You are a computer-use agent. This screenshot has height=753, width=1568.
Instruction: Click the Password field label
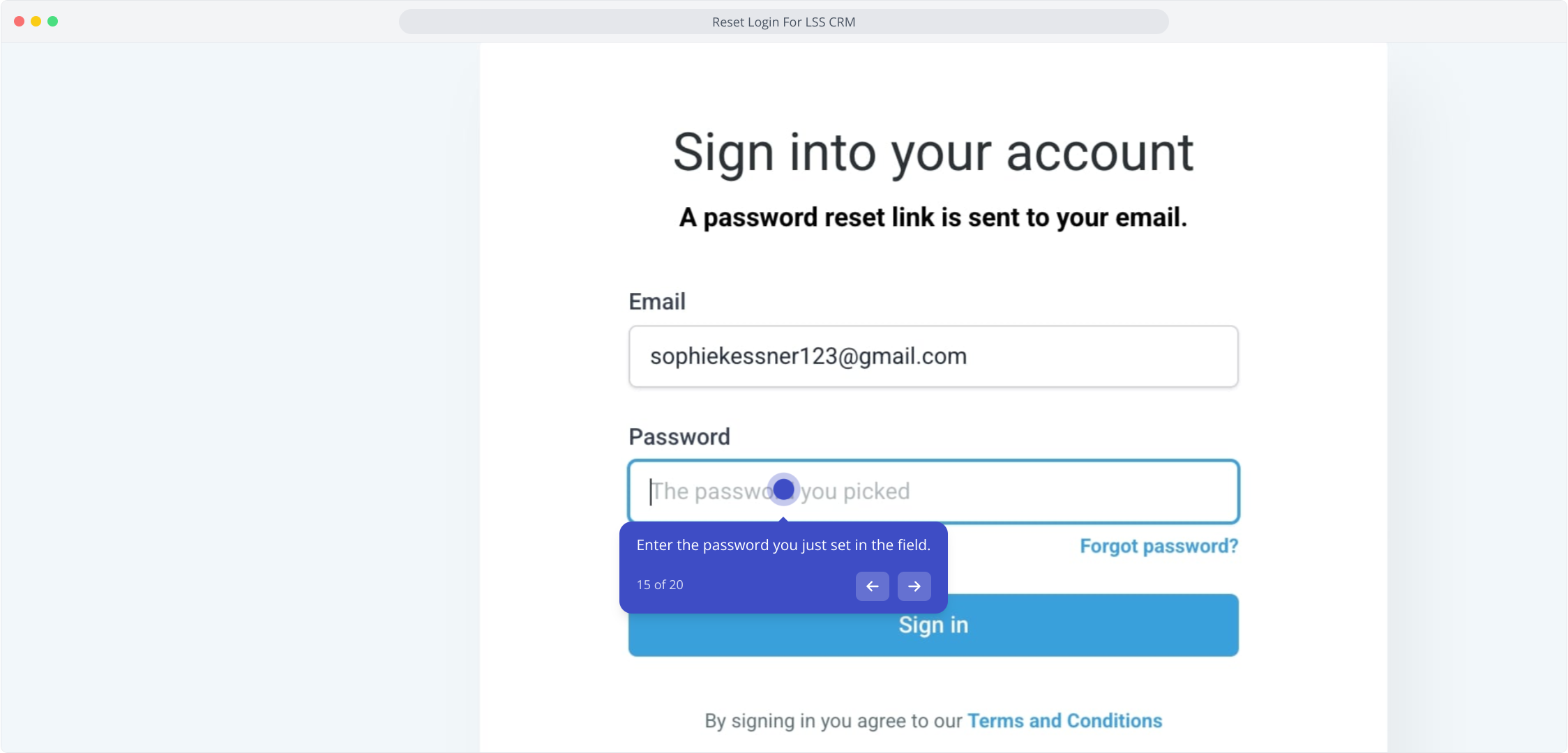tap(679, 437)
